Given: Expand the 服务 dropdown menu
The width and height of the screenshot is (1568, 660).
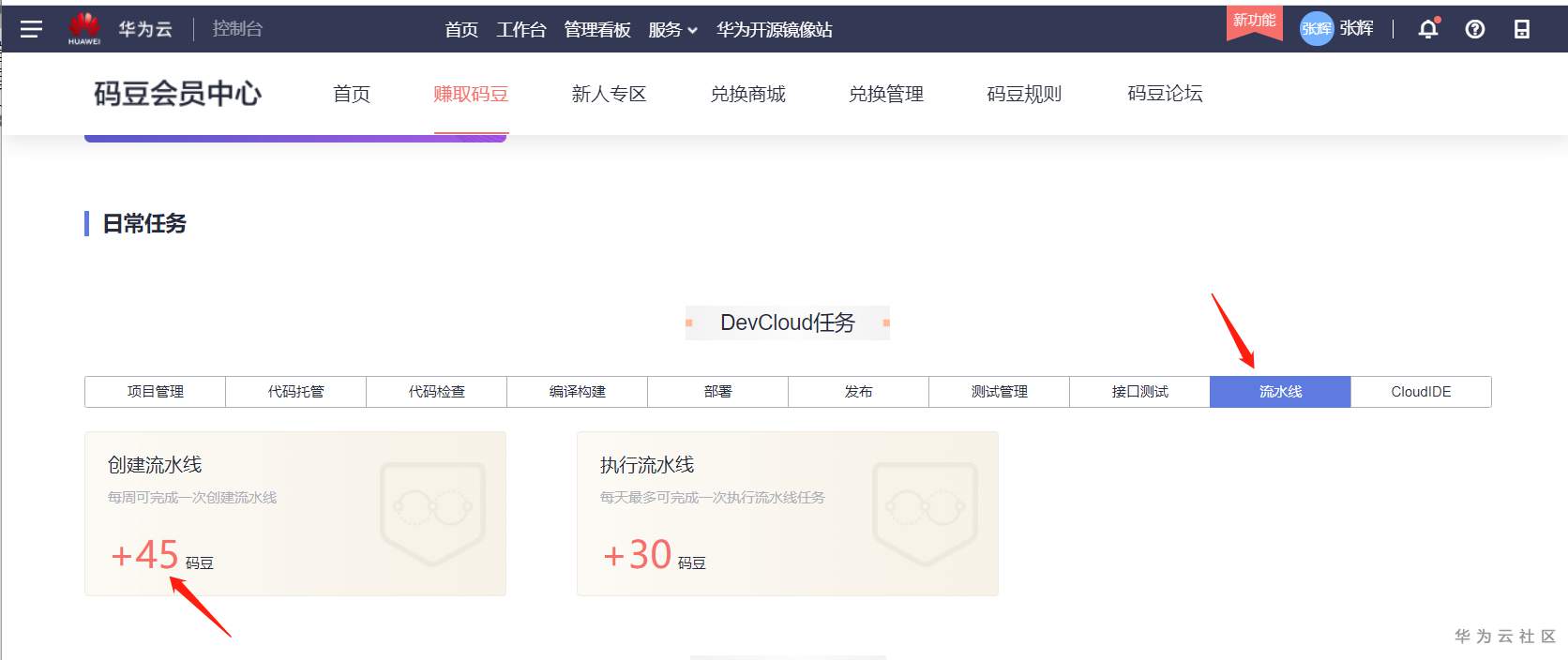Looking at the screenshot, I should [x=672, y=30].
